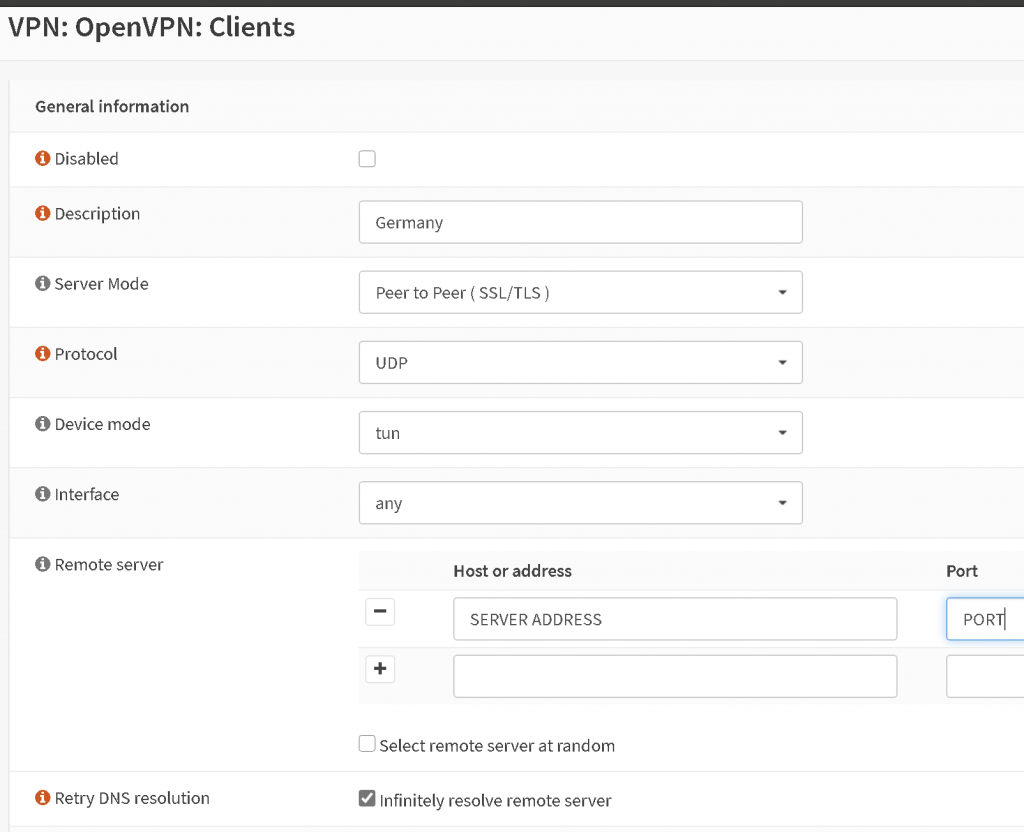Image resolution: width=1024 pixels, height=832 pixels.
Task: Remove the SERVER ADDRESS remote server row
Action: 380,611
